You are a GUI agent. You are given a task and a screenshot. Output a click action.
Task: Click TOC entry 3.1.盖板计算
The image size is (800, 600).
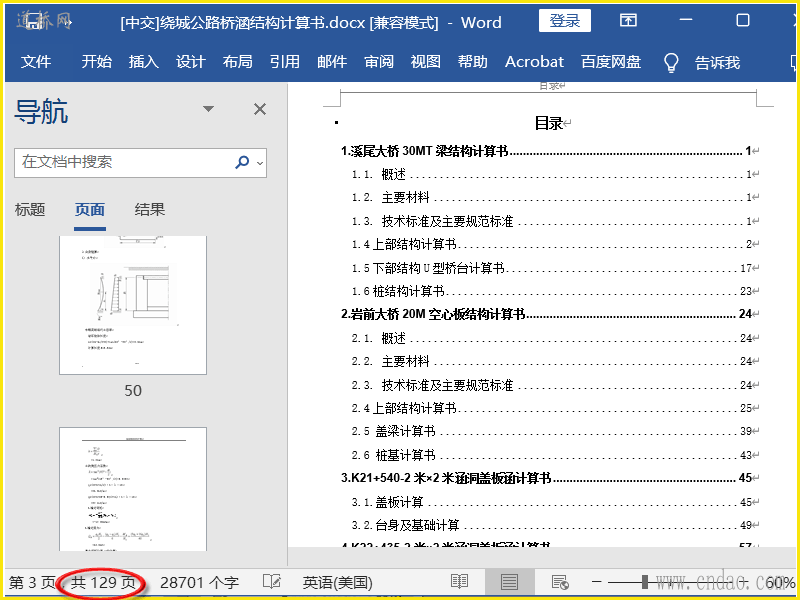click(x=550, y=502)
